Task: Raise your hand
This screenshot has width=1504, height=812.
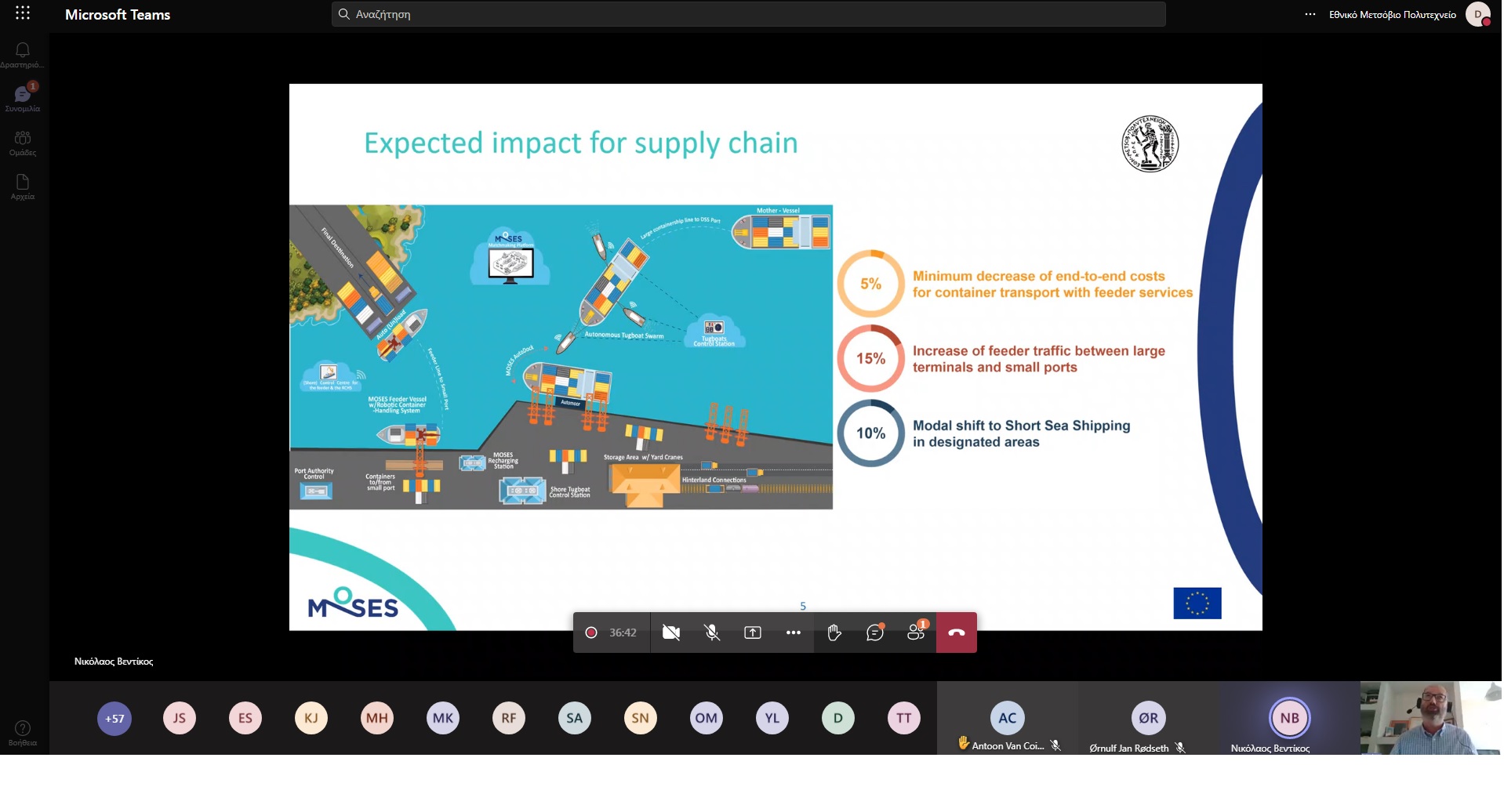Action: pyautogui.click(x=834, y=633)
